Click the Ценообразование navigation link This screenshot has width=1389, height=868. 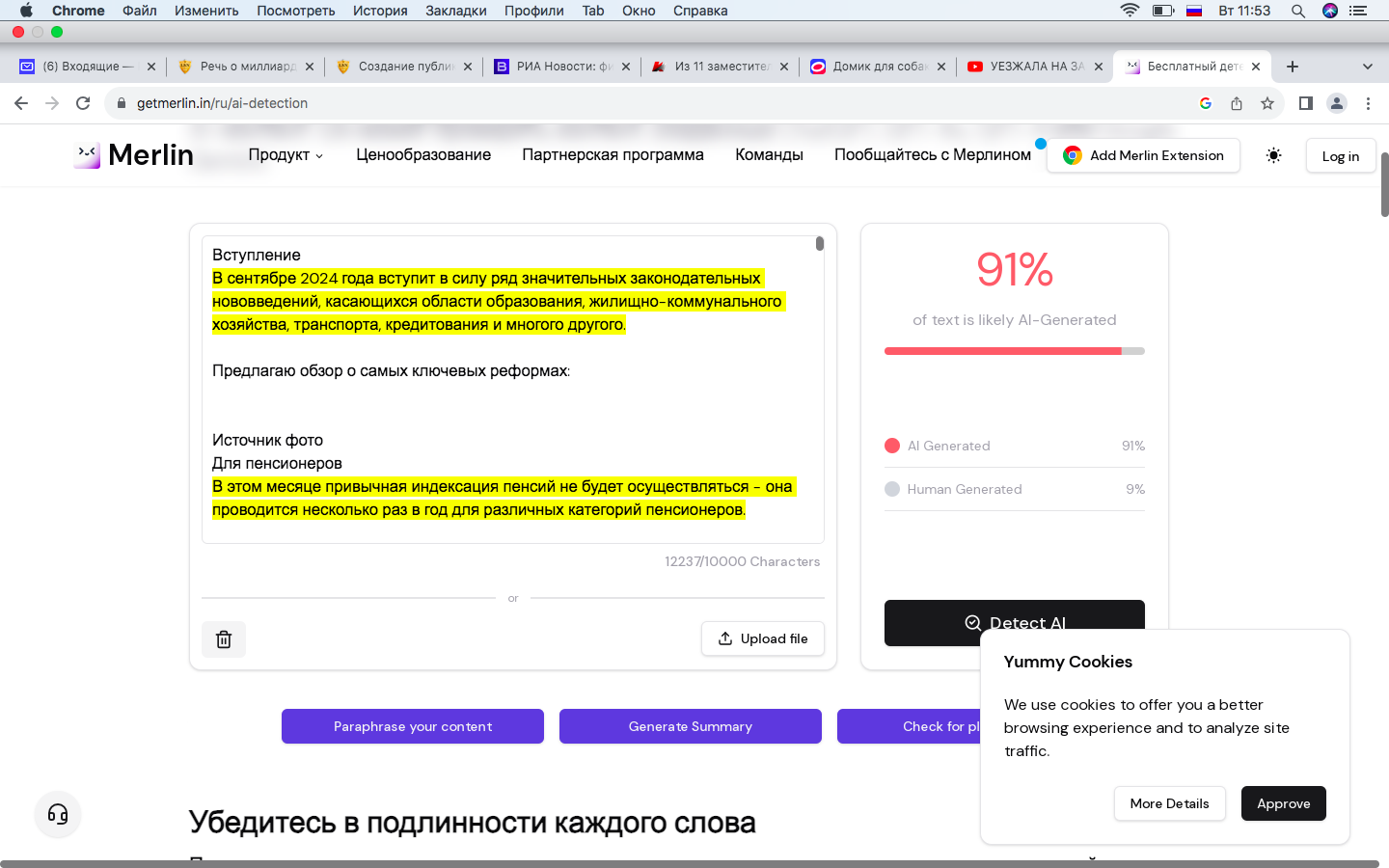[x=423, y=155]
